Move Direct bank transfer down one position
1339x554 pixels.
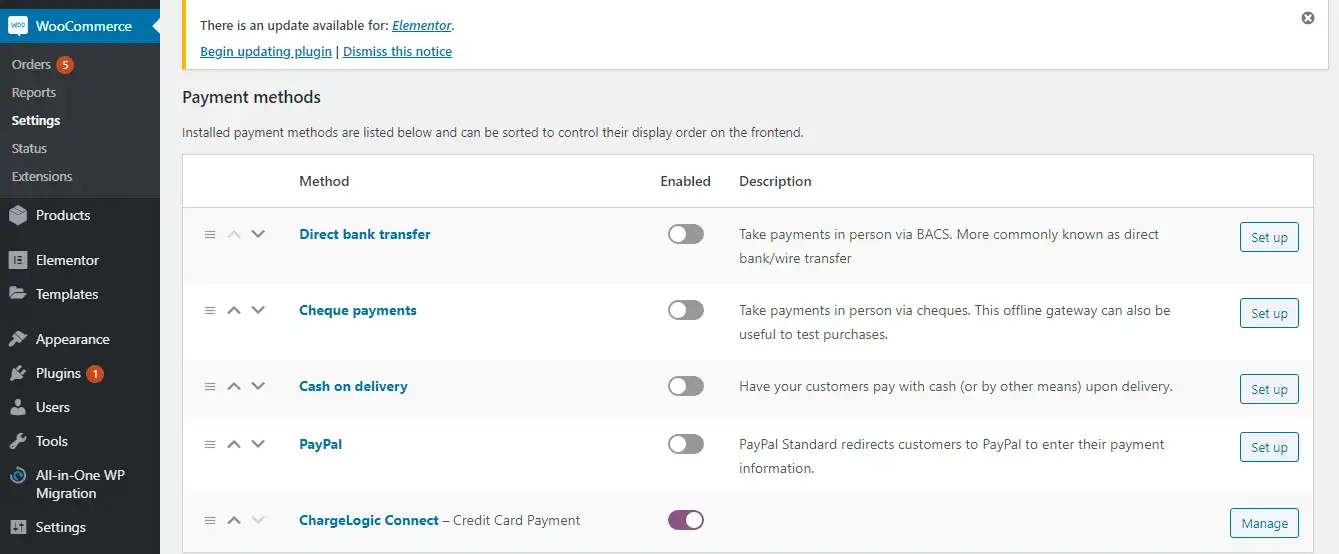coord(258,234)
